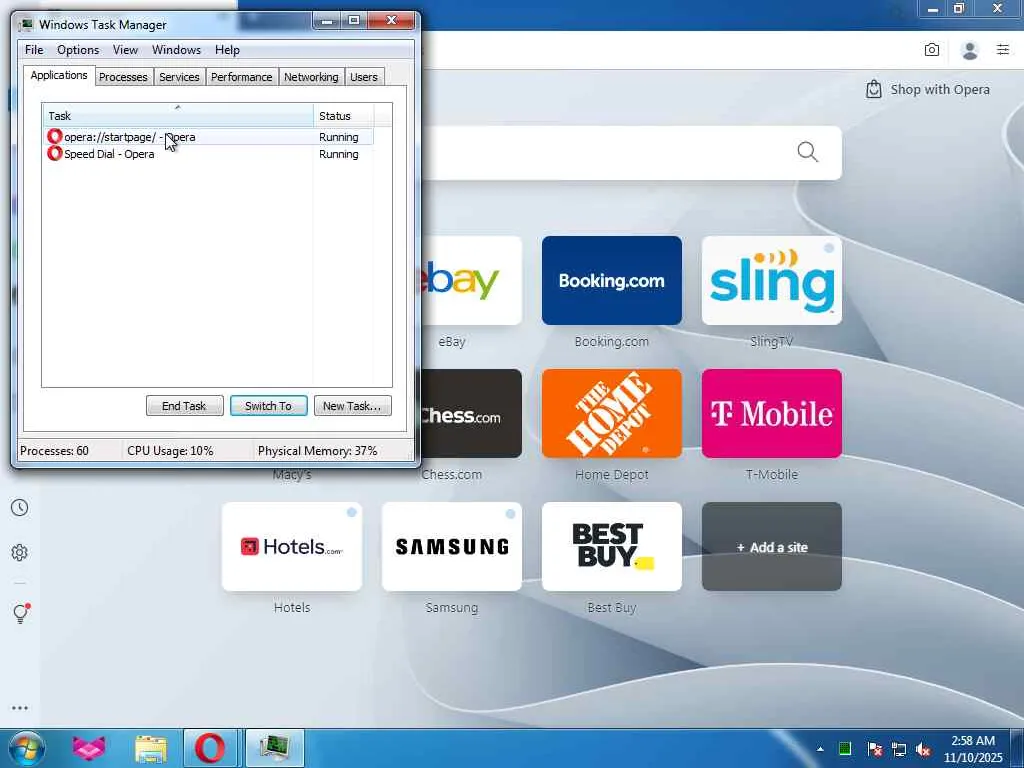Open the Opera snapshot camera icon
This screenshot has width=1024, height=768.
click(x=932, y=50)
